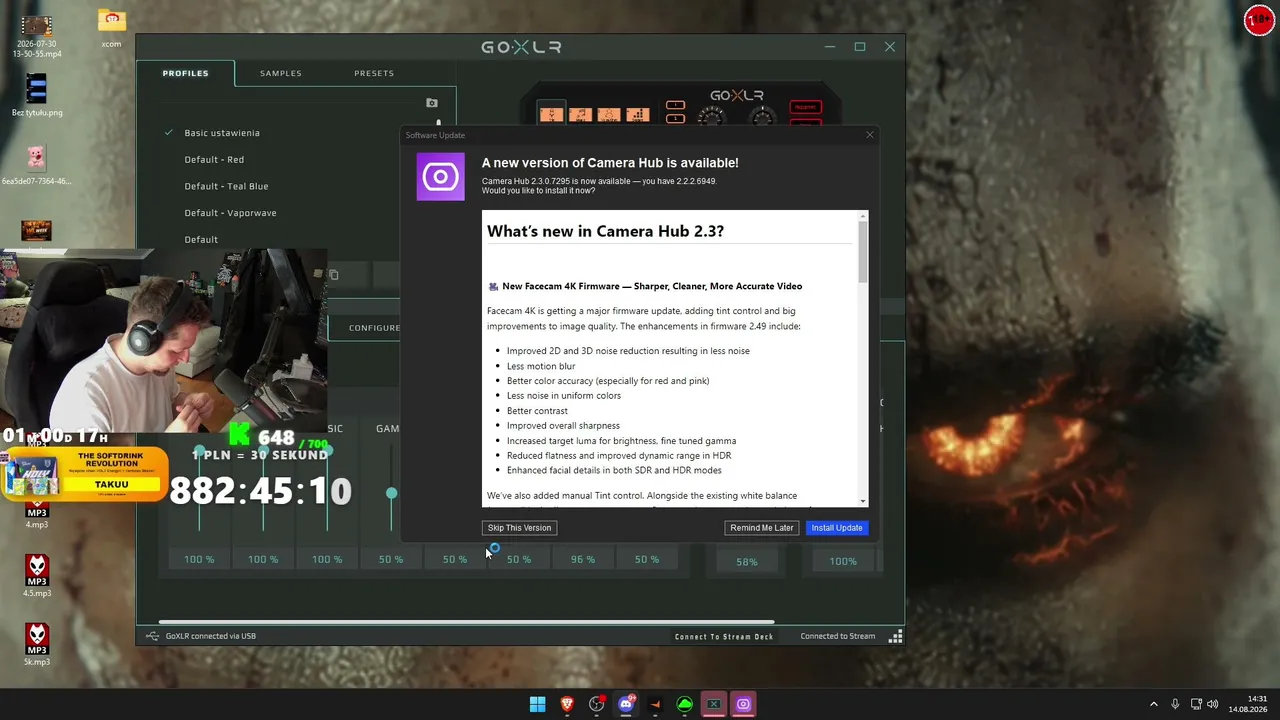The height and width of the screenshot is (720, 1280).
Task: Open the GoXLR app taskbar icon
Action: click(x=714, y=704)
